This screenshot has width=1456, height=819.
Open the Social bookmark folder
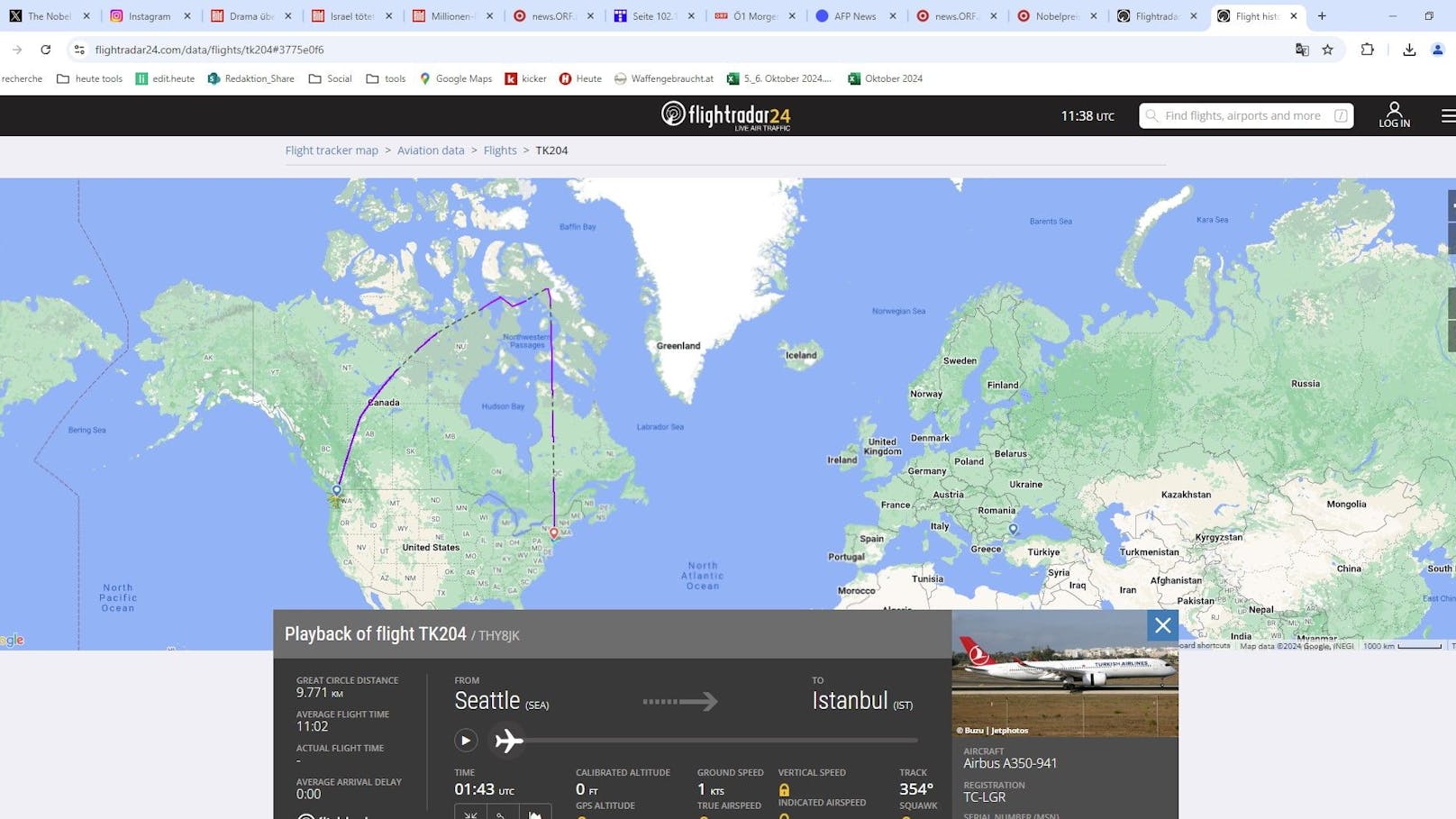[x=330, y=78]
